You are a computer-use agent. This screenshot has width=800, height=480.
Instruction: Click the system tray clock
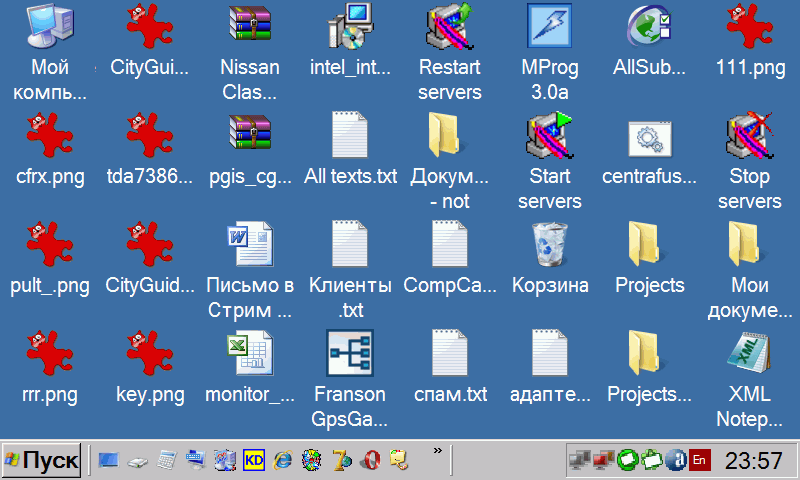[x=753, y=461]
